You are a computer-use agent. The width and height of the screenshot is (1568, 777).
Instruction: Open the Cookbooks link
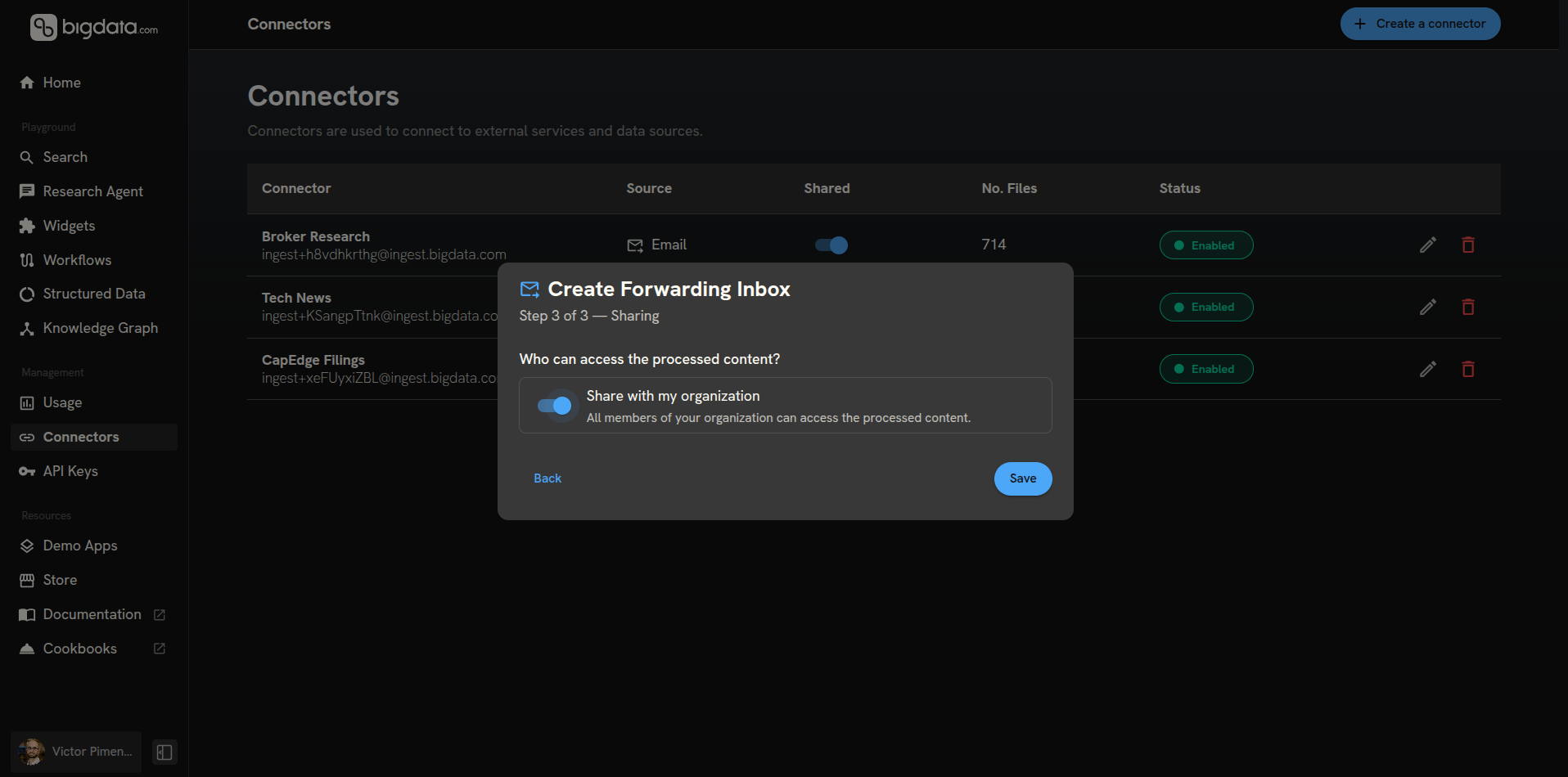point(94,649)
